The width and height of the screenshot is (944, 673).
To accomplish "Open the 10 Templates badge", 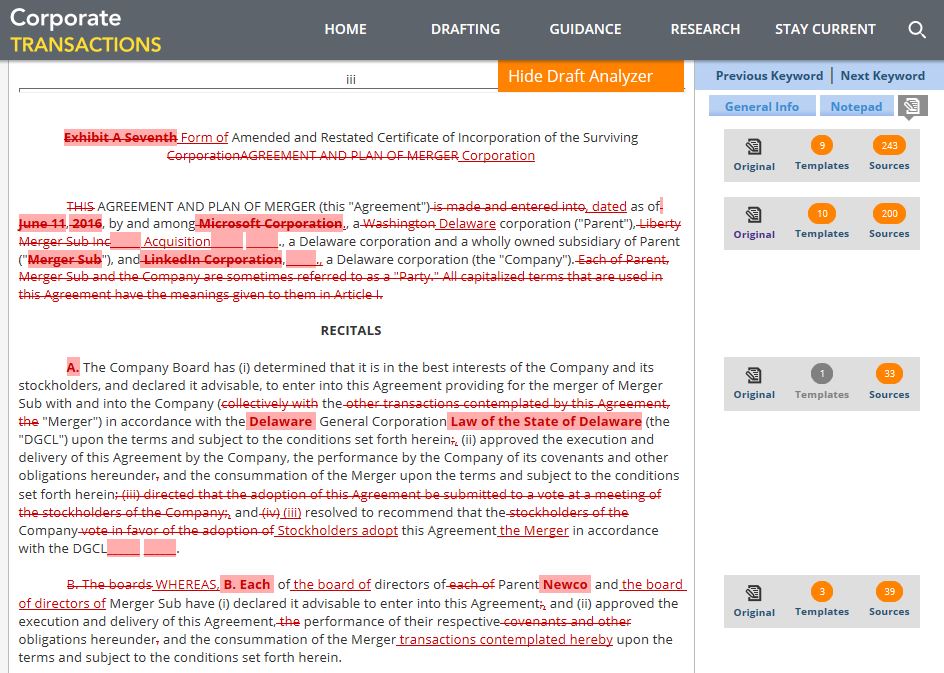I will 822,214.
